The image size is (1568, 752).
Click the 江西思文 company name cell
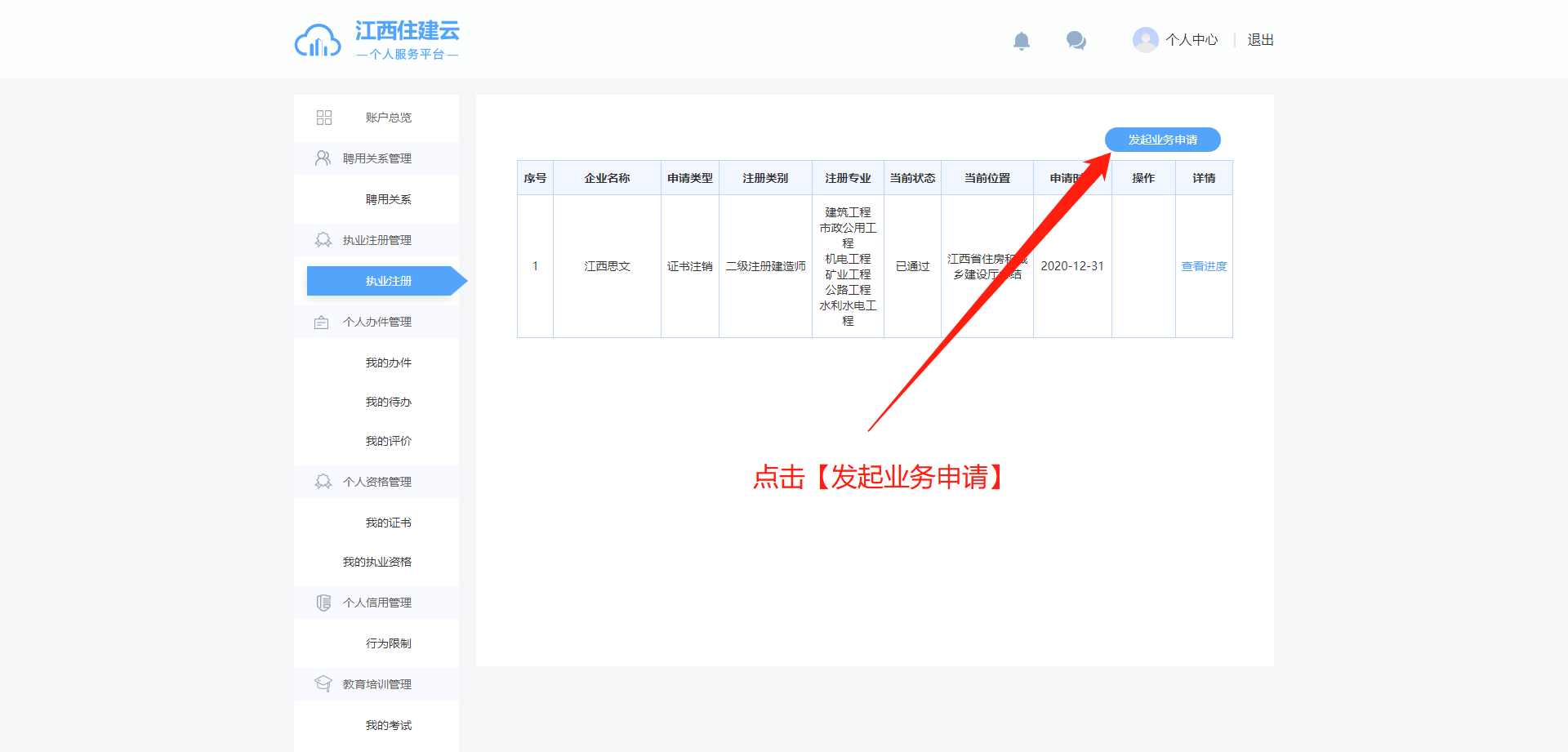click(607, 266)
